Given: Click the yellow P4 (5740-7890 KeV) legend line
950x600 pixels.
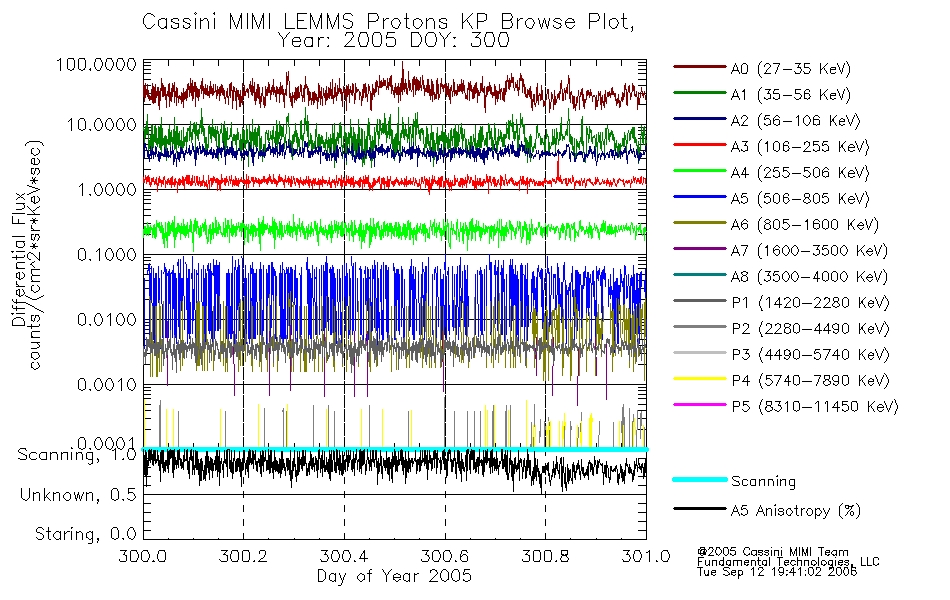Looking at the screenshot, I should coord(700,379).
